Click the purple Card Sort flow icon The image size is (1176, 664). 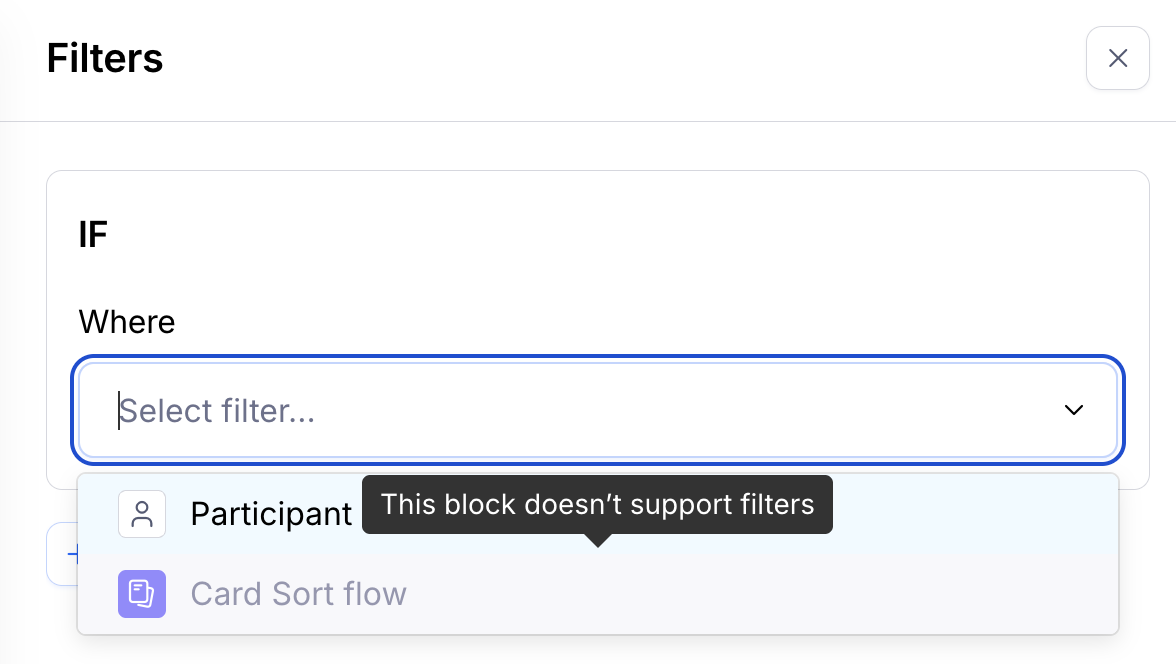(142, 594)
